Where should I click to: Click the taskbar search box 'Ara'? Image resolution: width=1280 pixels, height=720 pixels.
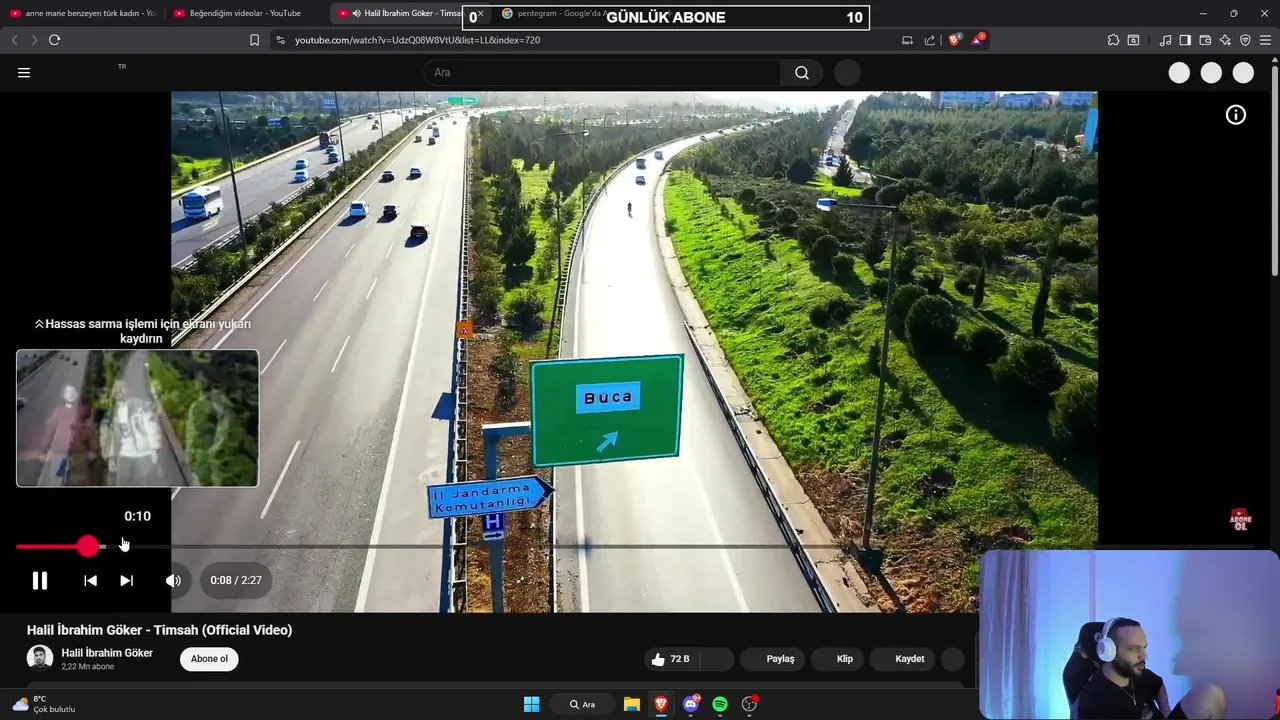click(x=583, y=704)
